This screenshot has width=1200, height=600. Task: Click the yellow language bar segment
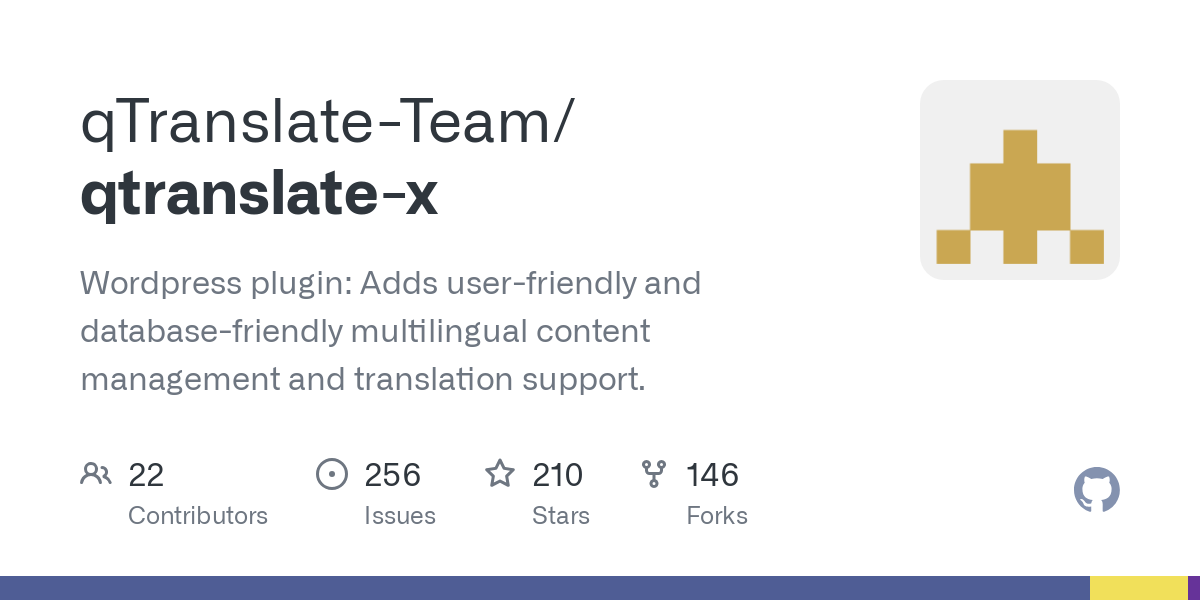(x=1139, y=588)
